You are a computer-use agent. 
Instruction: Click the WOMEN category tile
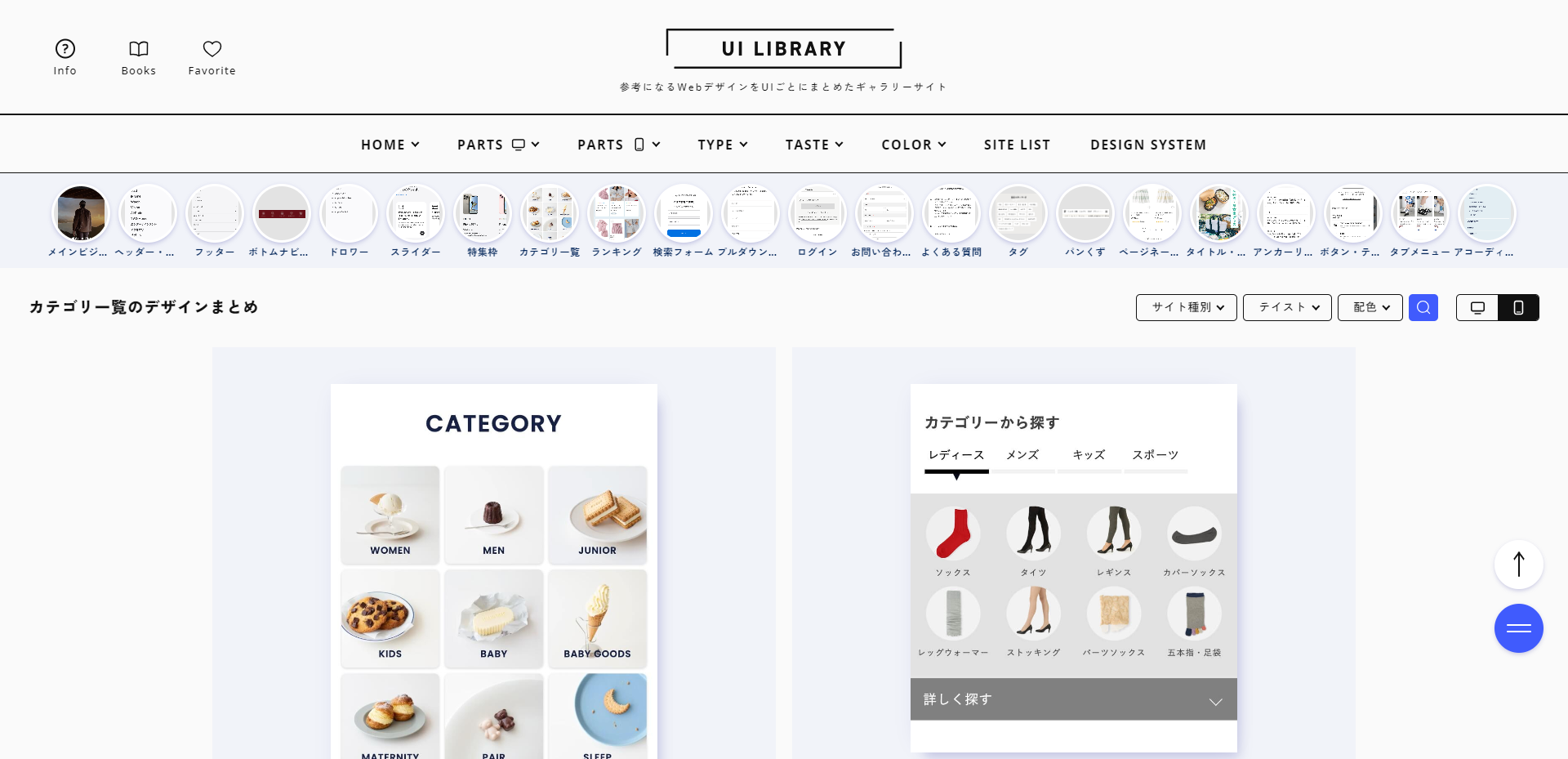point(390,516)
